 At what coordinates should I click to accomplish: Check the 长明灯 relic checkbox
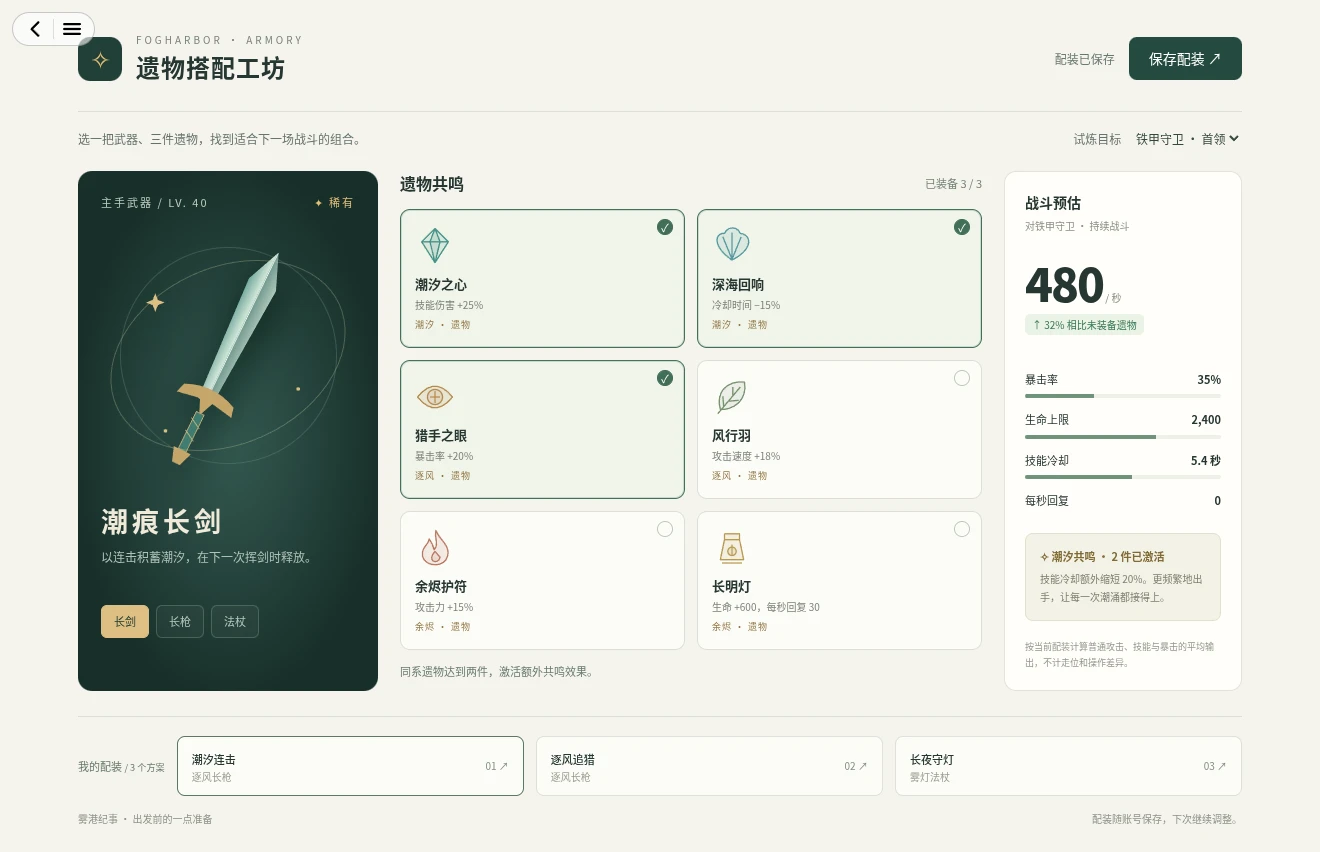(x=962, y=529)
